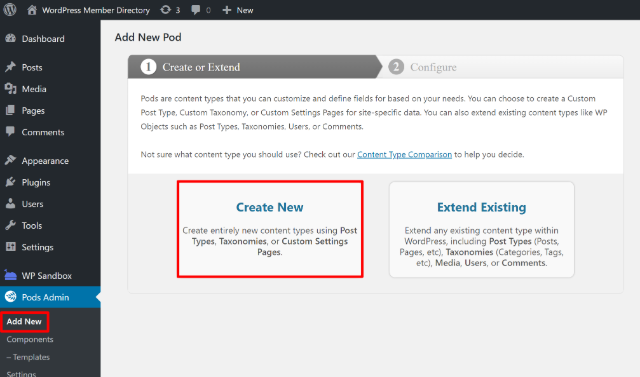This screenshot has width=640, height=377.
Task: Click the Plugins plug icon
Action: 10,182
